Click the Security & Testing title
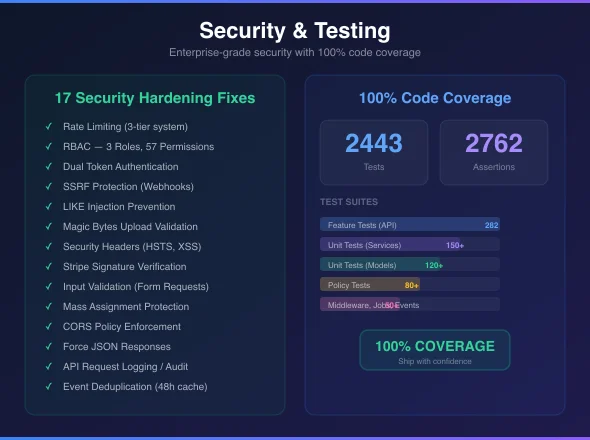Image resolution: width=590 pixels, height=440 pixels. tap(295, 30)
